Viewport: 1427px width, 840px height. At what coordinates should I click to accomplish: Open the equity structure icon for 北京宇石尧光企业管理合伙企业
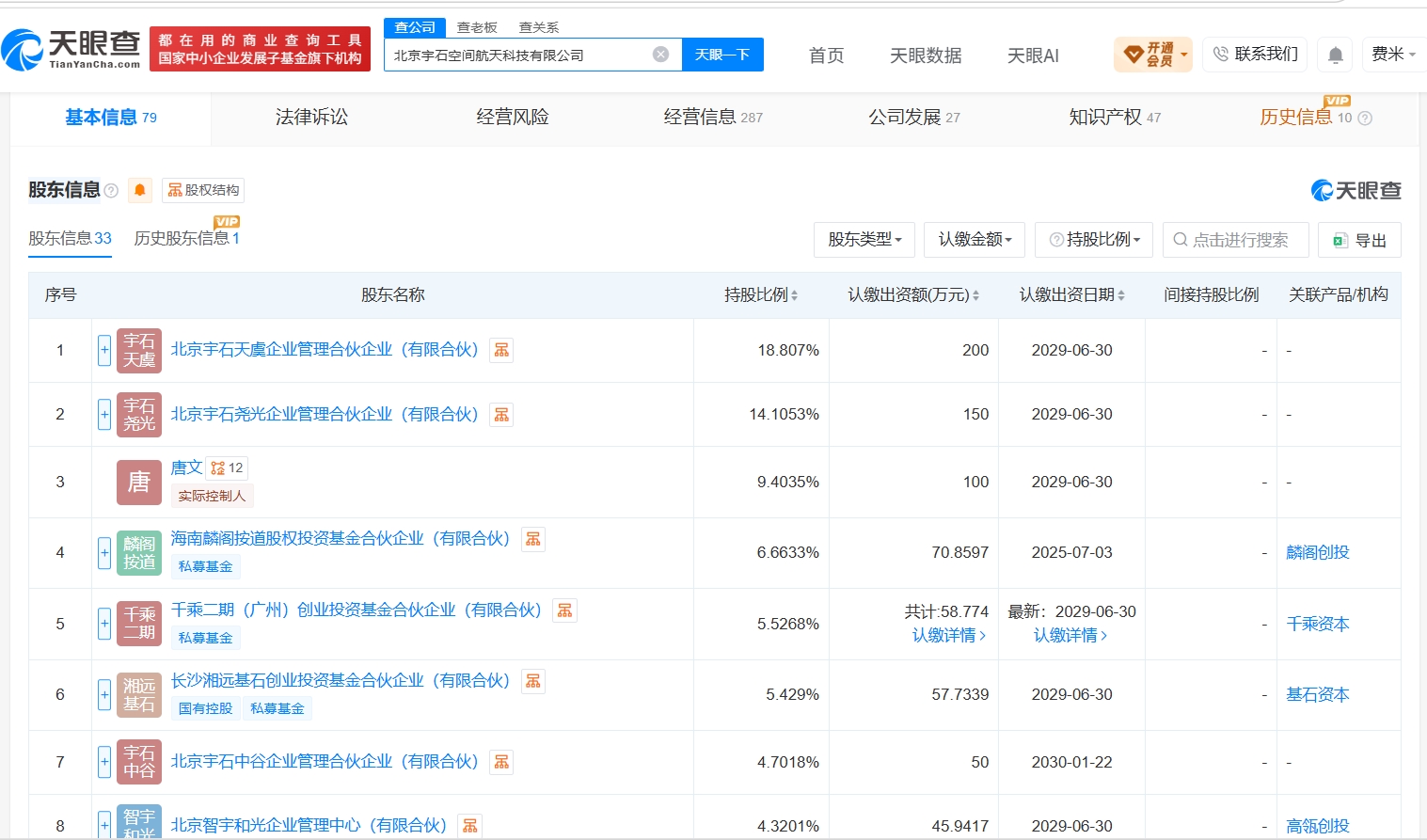pos(501,414)
